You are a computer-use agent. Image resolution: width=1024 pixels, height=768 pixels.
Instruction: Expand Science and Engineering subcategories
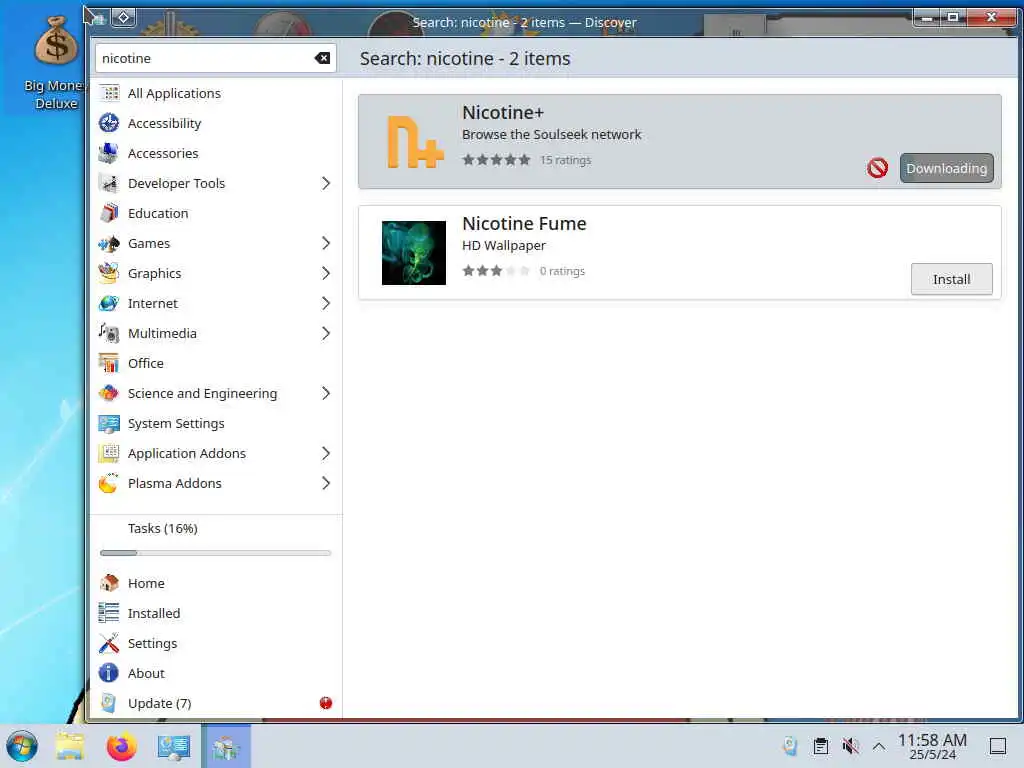coord(326,394)
